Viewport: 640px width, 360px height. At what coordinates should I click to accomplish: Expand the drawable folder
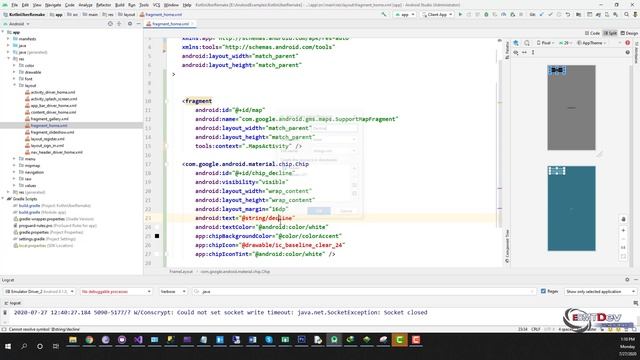tap(14, 72)
